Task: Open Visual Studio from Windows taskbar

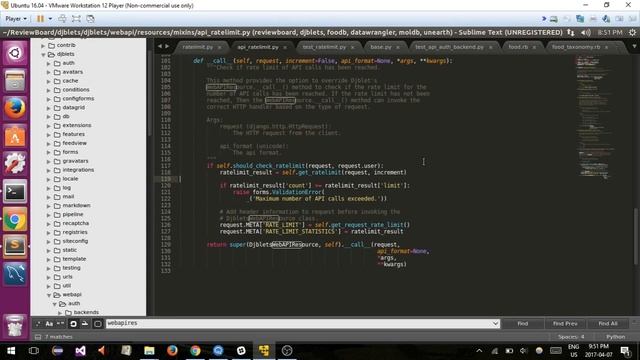Action: [x=80, y=351]
